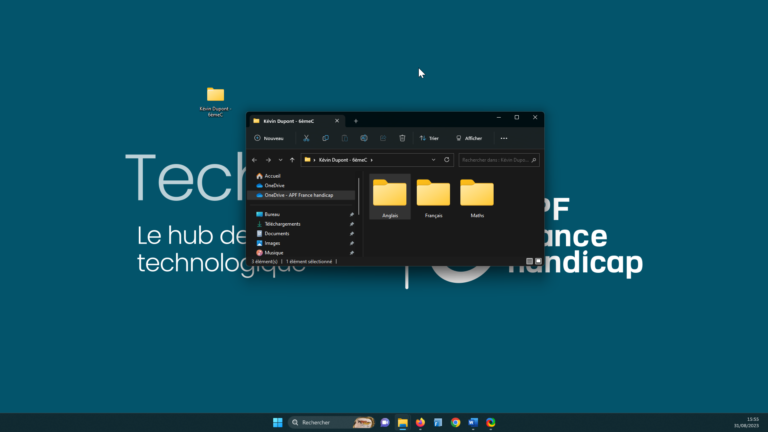Switch to details list view
The height and width of the screenshot is (432, 768).
[x=529, y=261]
